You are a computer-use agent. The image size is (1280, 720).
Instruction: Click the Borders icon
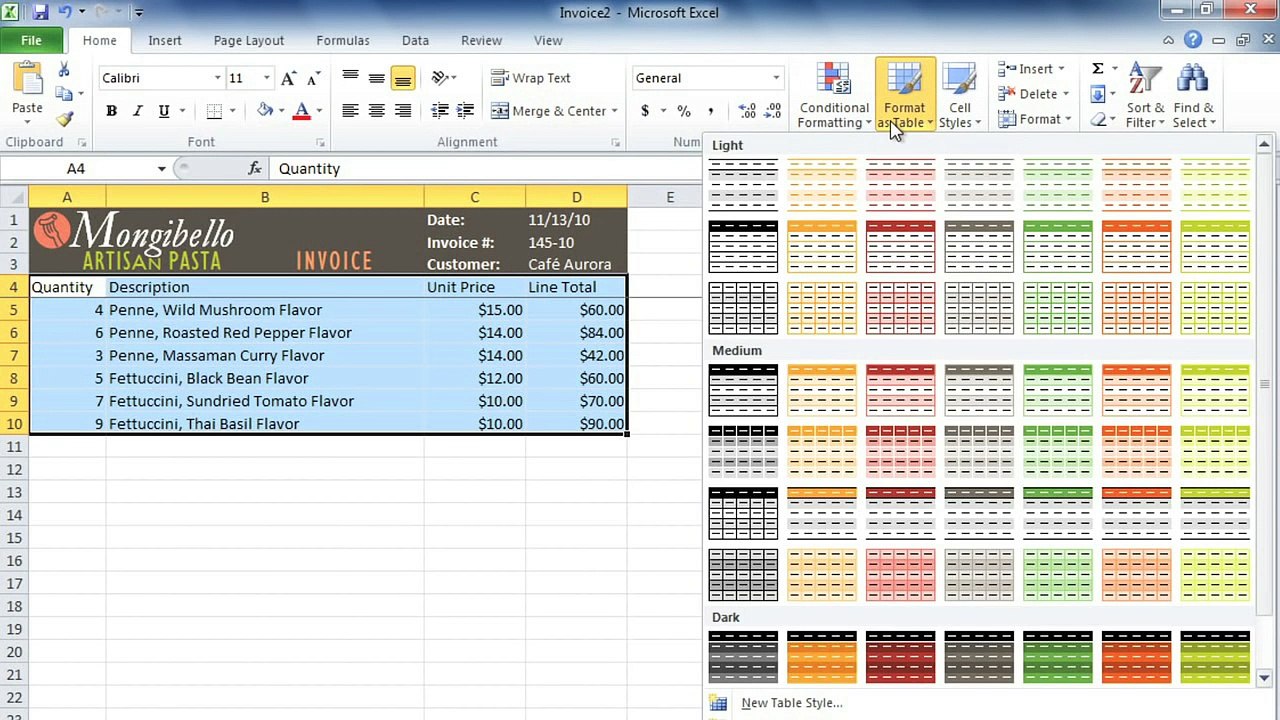[x=214, y=111]
